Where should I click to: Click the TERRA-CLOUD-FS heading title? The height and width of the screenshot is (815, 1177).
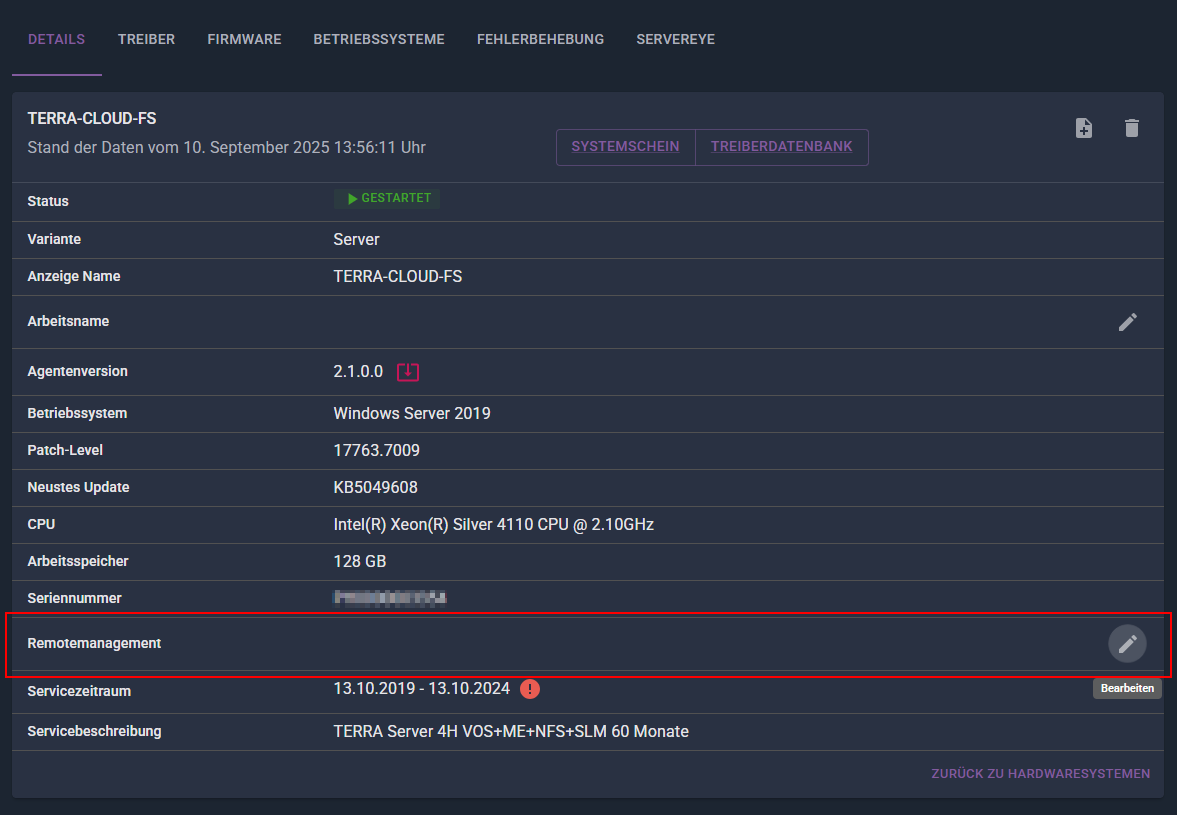92,119
